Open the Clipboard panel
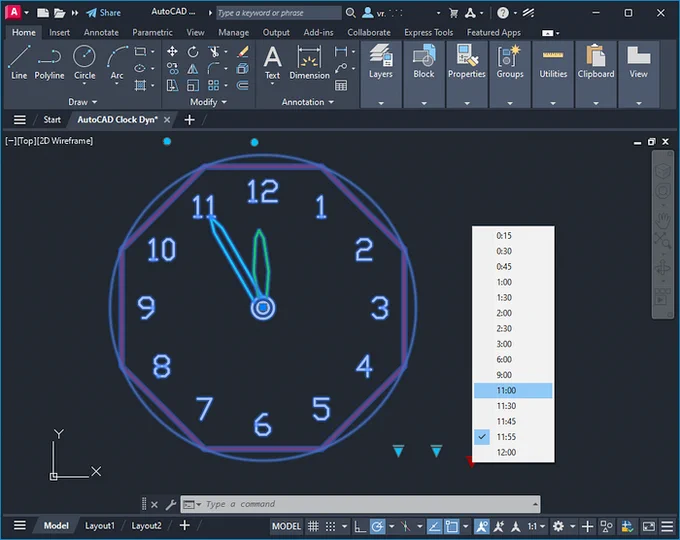The height and width of the screenshot is (540, 680). [x=595, y=74]
